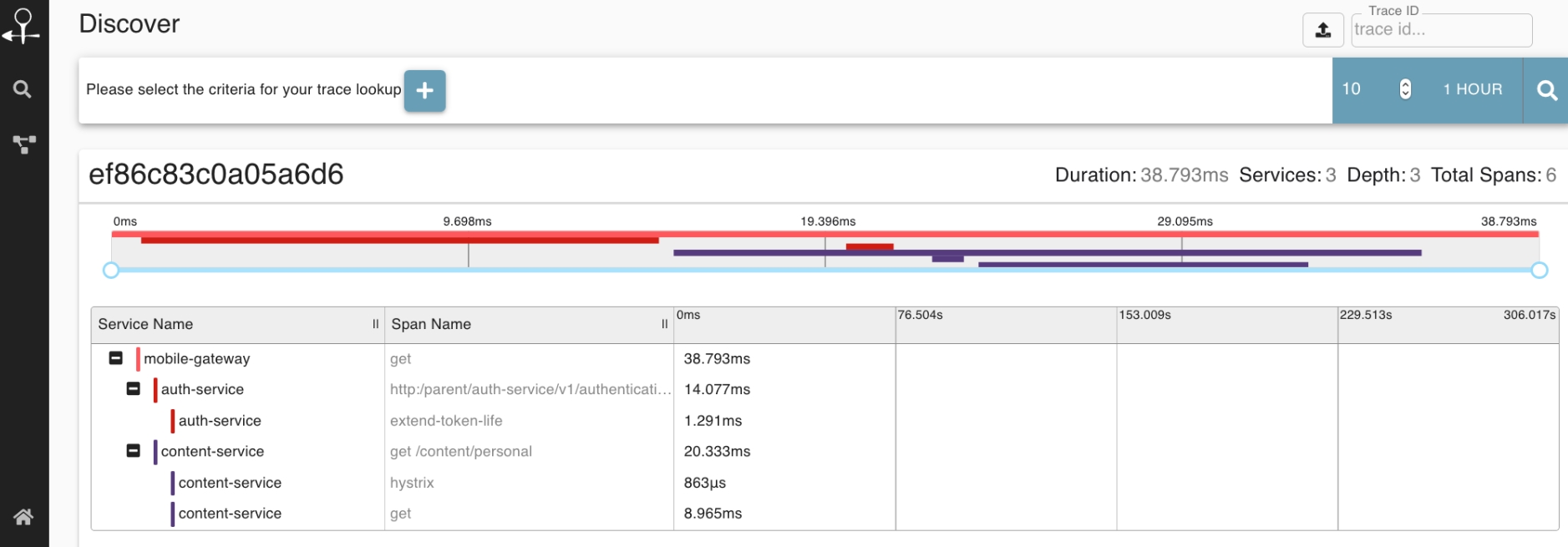Click the Zipkin logo icon
Image resolution: width=1568 pixels, height=547 pixels.
[x=23, y=26]
